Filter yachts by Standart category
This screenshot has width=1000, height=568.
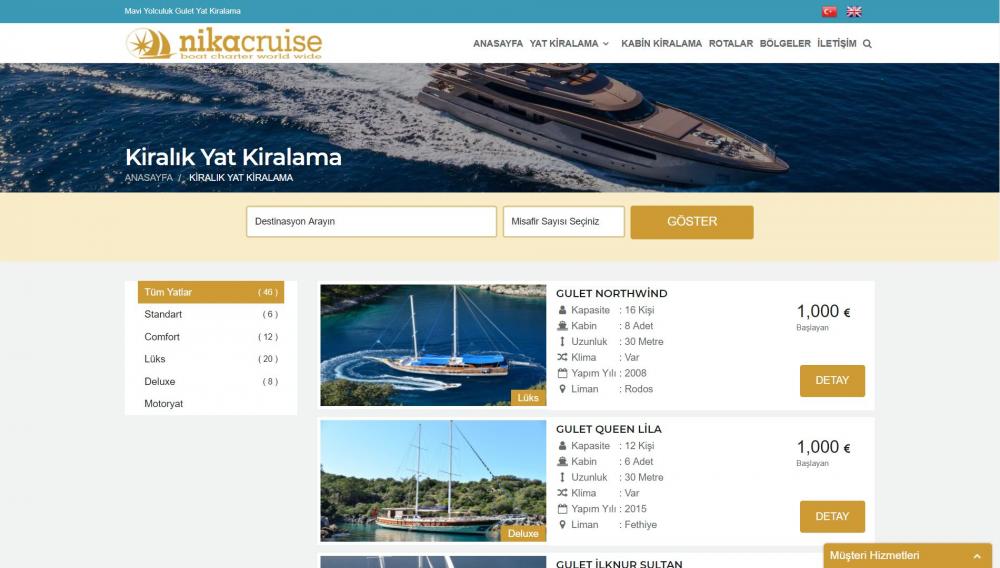(x=211, y=314)
